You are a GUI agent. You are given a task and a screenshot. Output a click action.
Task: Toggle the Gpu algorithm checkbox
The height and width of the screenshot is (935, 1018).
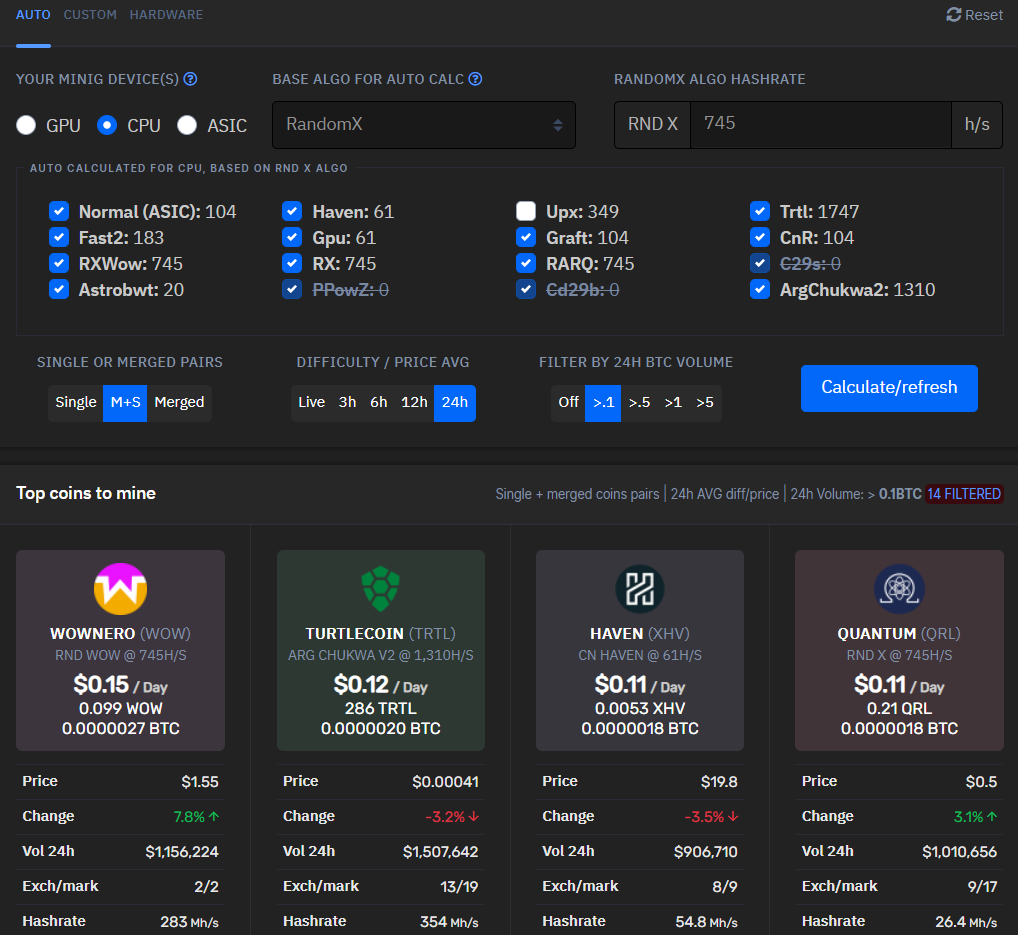[292, 237]
